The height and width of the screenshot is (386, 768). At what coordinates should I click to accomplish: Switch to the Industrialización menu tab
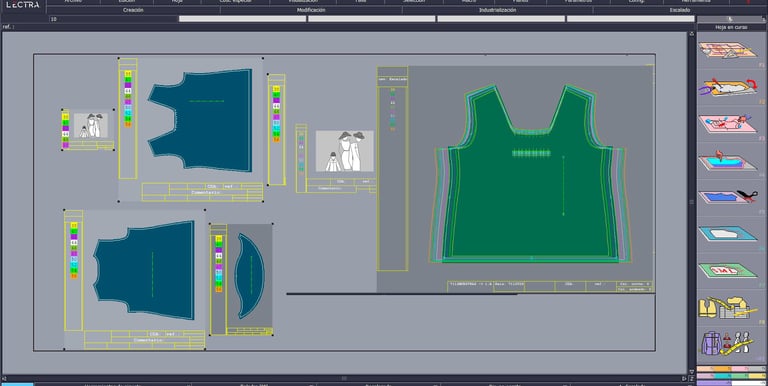[497, 10]
